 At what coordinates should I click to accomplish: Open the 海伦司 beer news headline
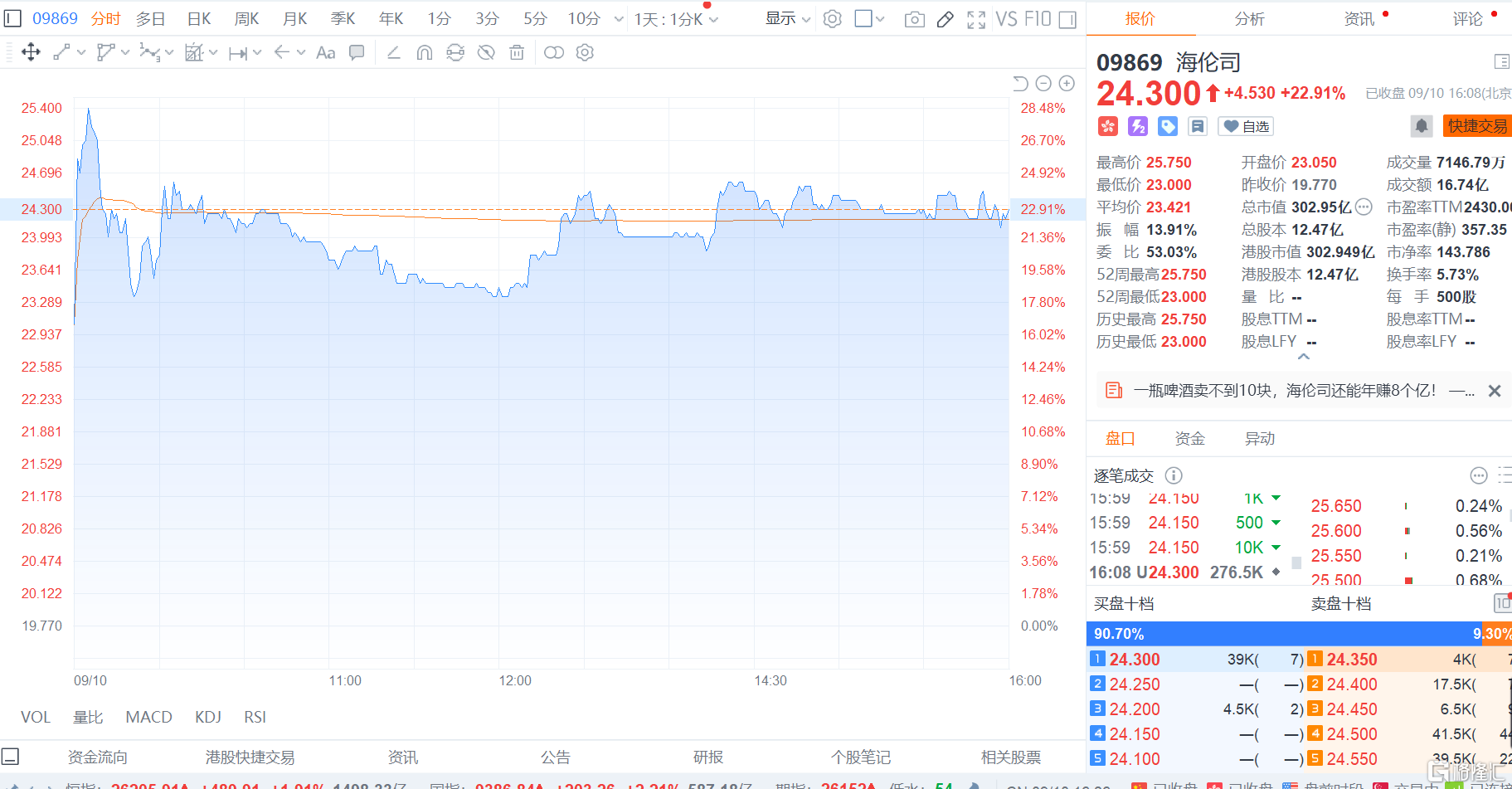[1284, 391]
